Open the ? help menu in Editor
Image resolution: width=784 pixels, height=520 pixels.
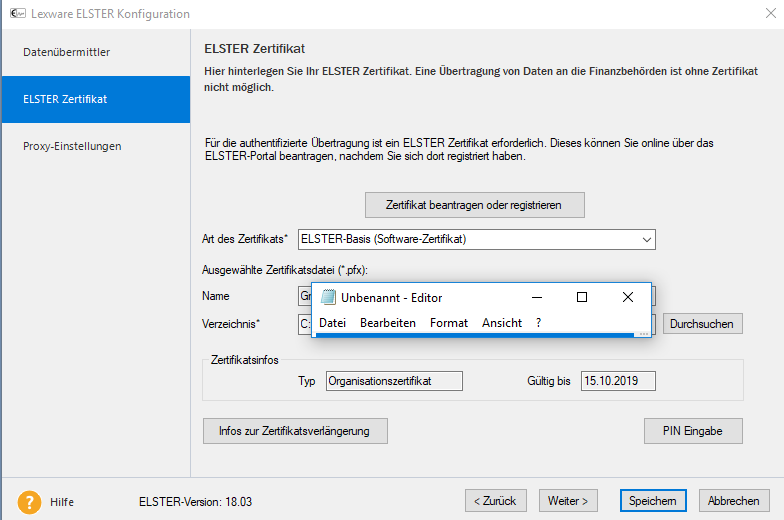[538, 323]
